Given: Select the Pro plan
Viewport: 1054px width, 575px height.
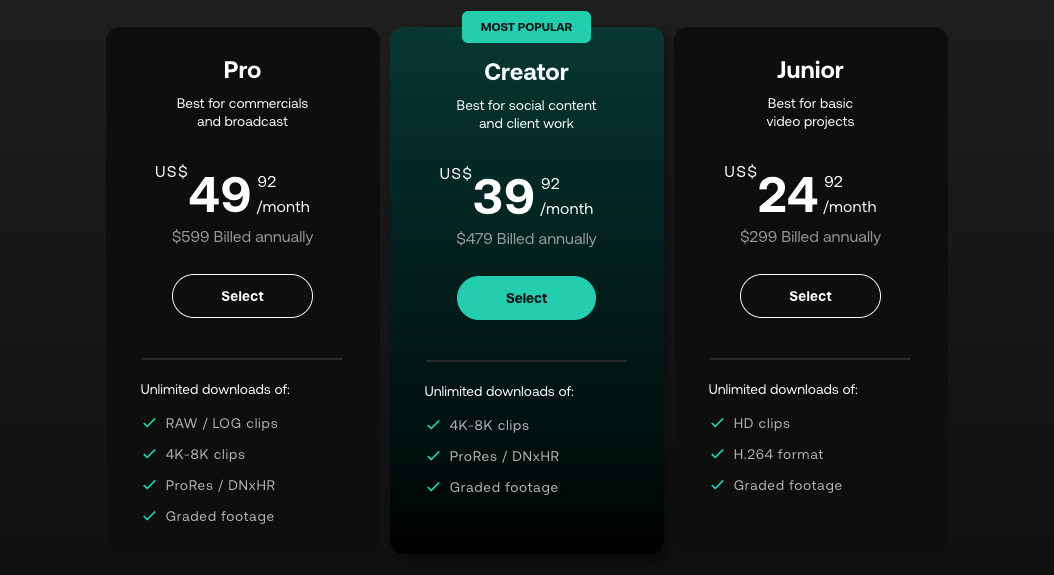Looking at the screenshot, I should [242, 296].
